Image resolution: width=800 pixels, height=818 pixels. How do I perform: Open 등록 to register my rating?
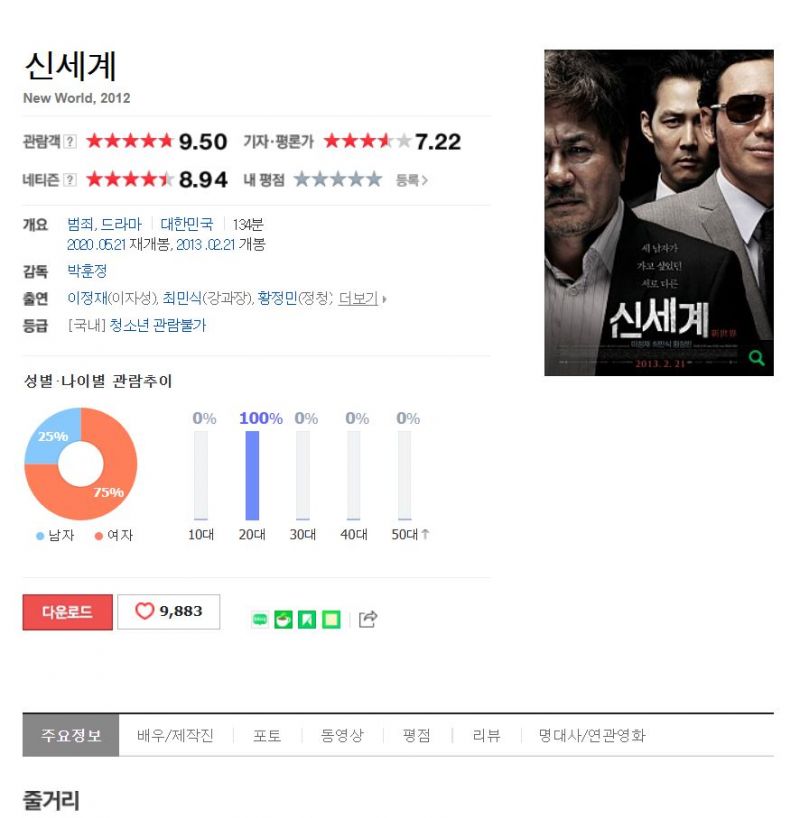click(412, 181)
